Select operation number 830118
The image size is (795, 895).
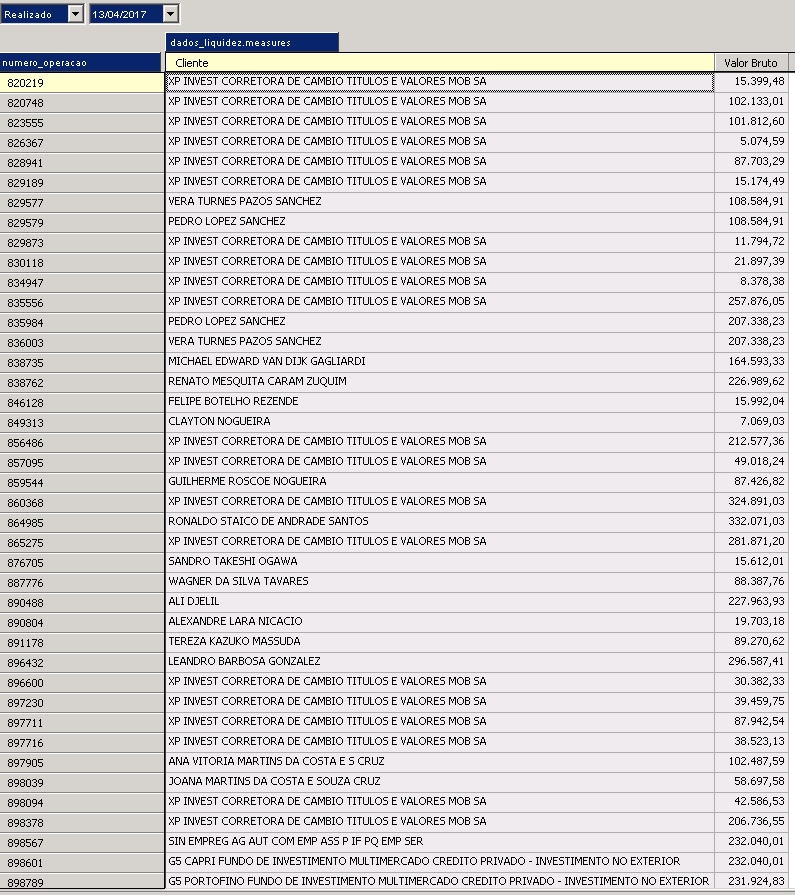tap(82, 263)
